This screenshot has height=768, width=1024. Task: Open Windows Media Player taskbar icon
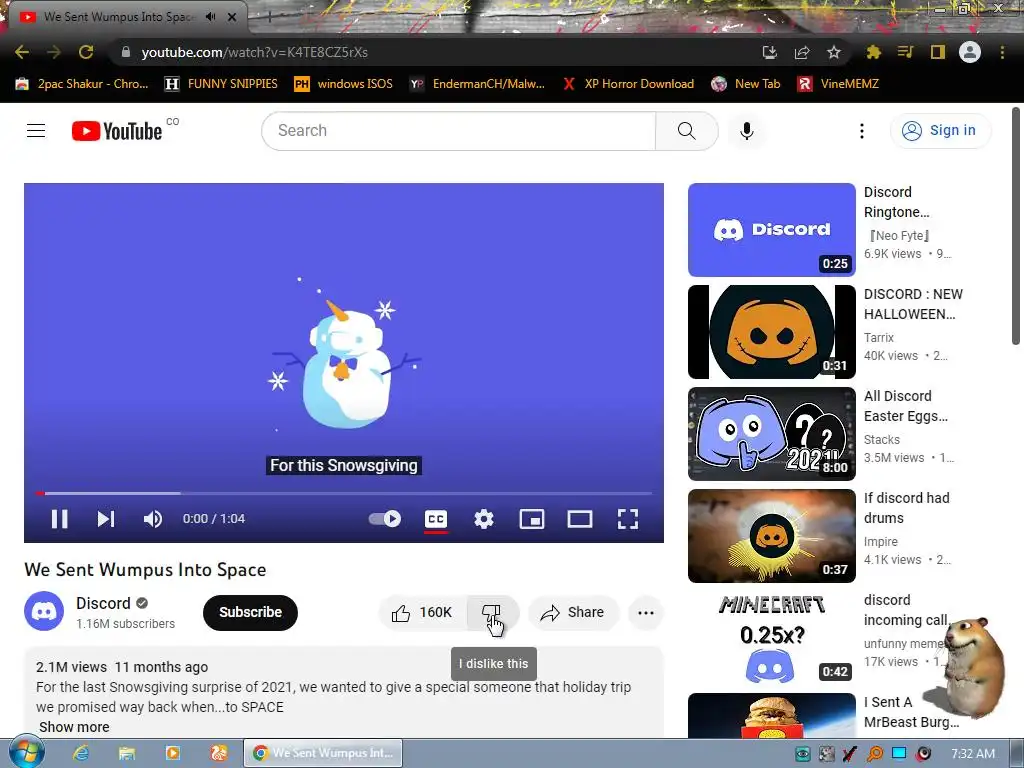172,753
